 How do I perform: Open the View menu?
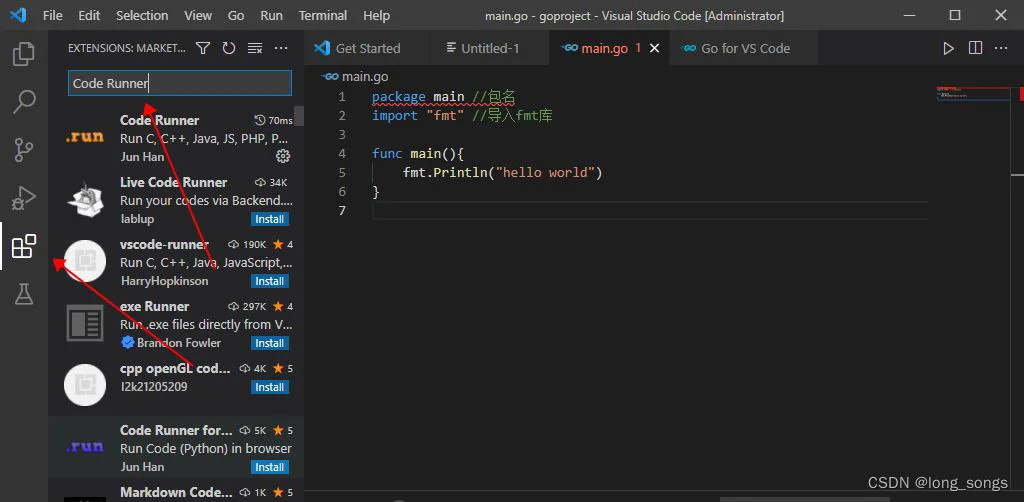click(197, 15)
